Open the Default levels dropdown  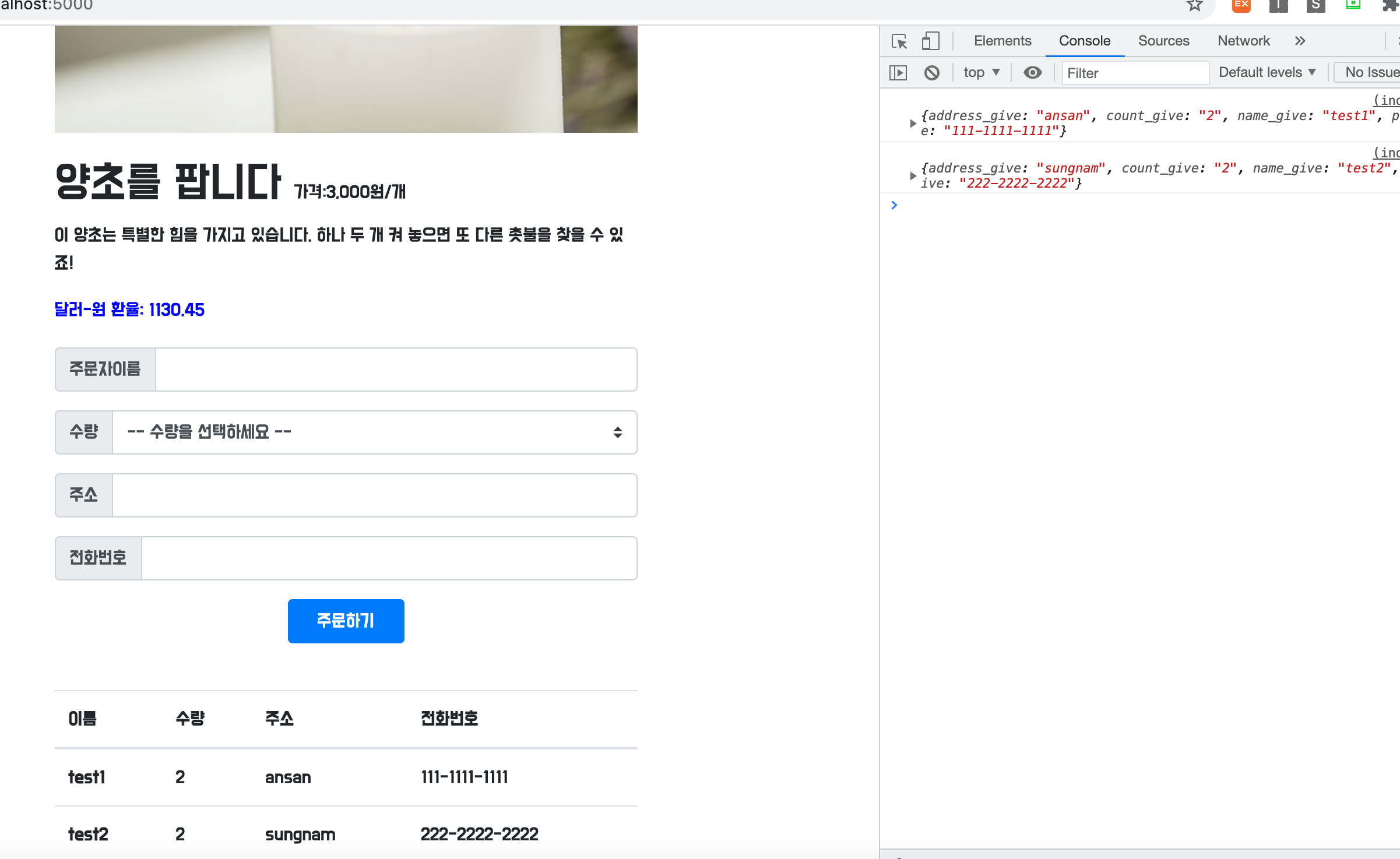tap(1267, 73)
